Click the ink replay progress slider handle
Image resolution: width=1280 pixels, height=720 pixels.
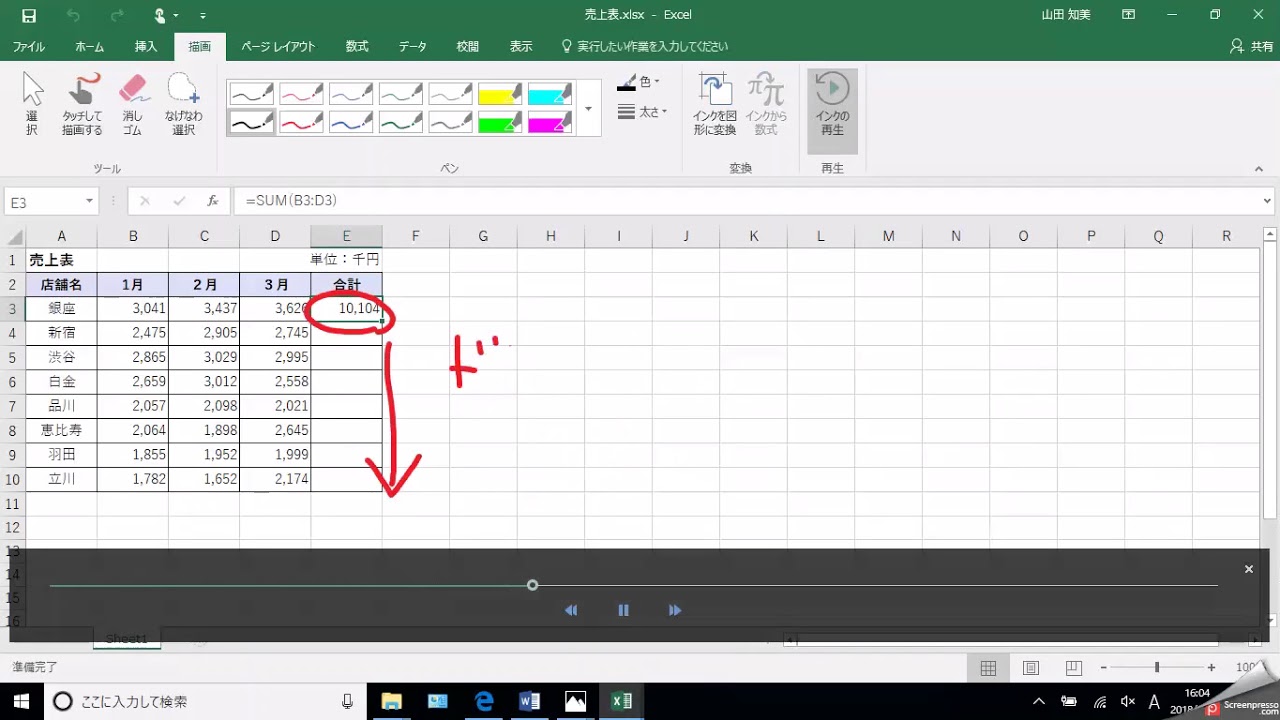pos(532,585)
